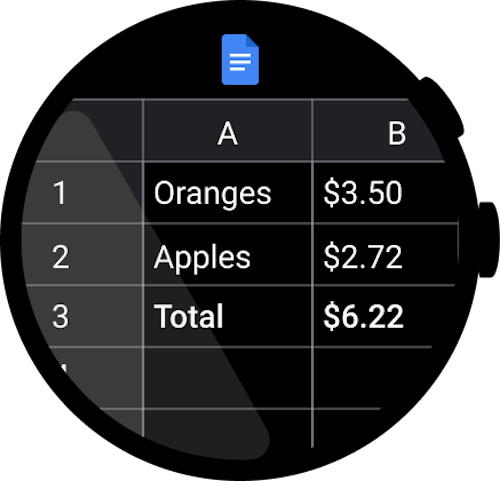Select row 2 header
500x481 pixels.
80,255
